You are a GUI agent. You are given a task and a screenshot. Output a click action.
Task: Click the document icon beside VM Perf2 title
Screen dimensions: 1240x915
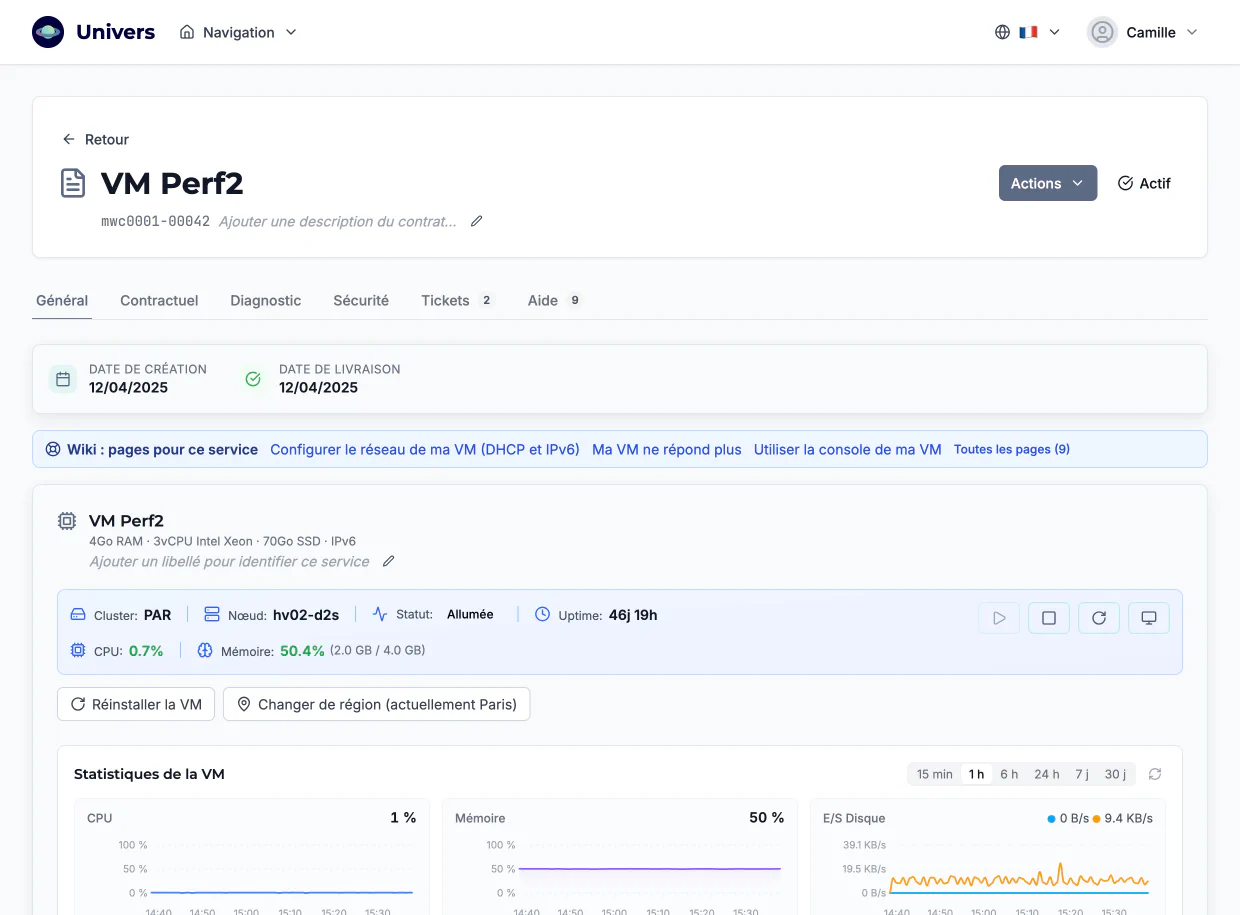click(x=73, y=183)
